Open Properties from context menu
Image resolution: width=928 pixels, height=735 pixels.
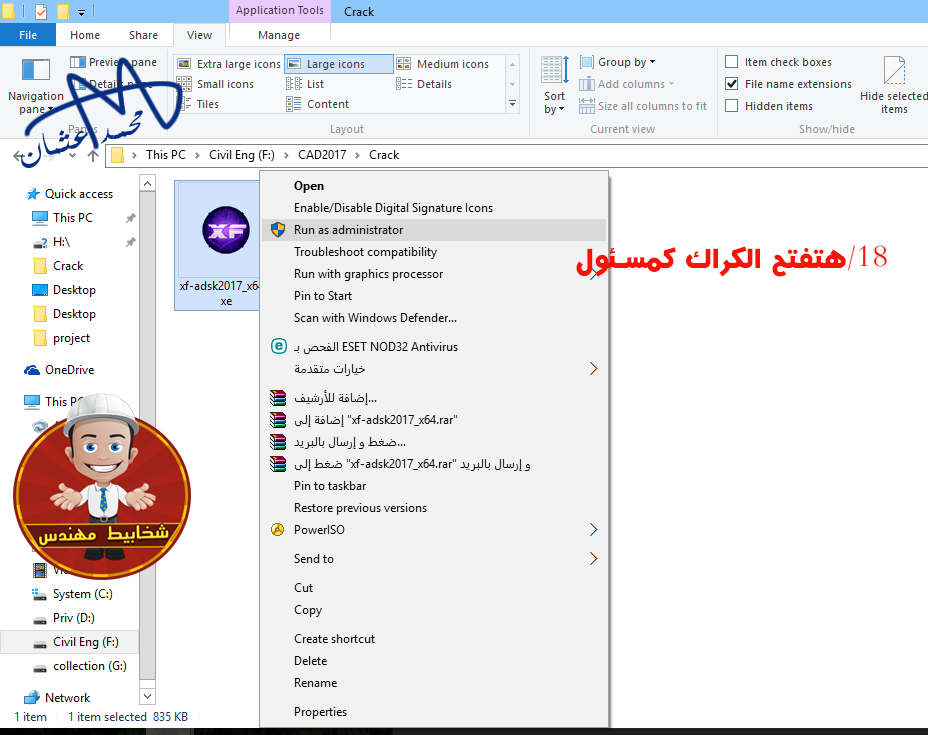pyautogui.click(x=434, y=712)
